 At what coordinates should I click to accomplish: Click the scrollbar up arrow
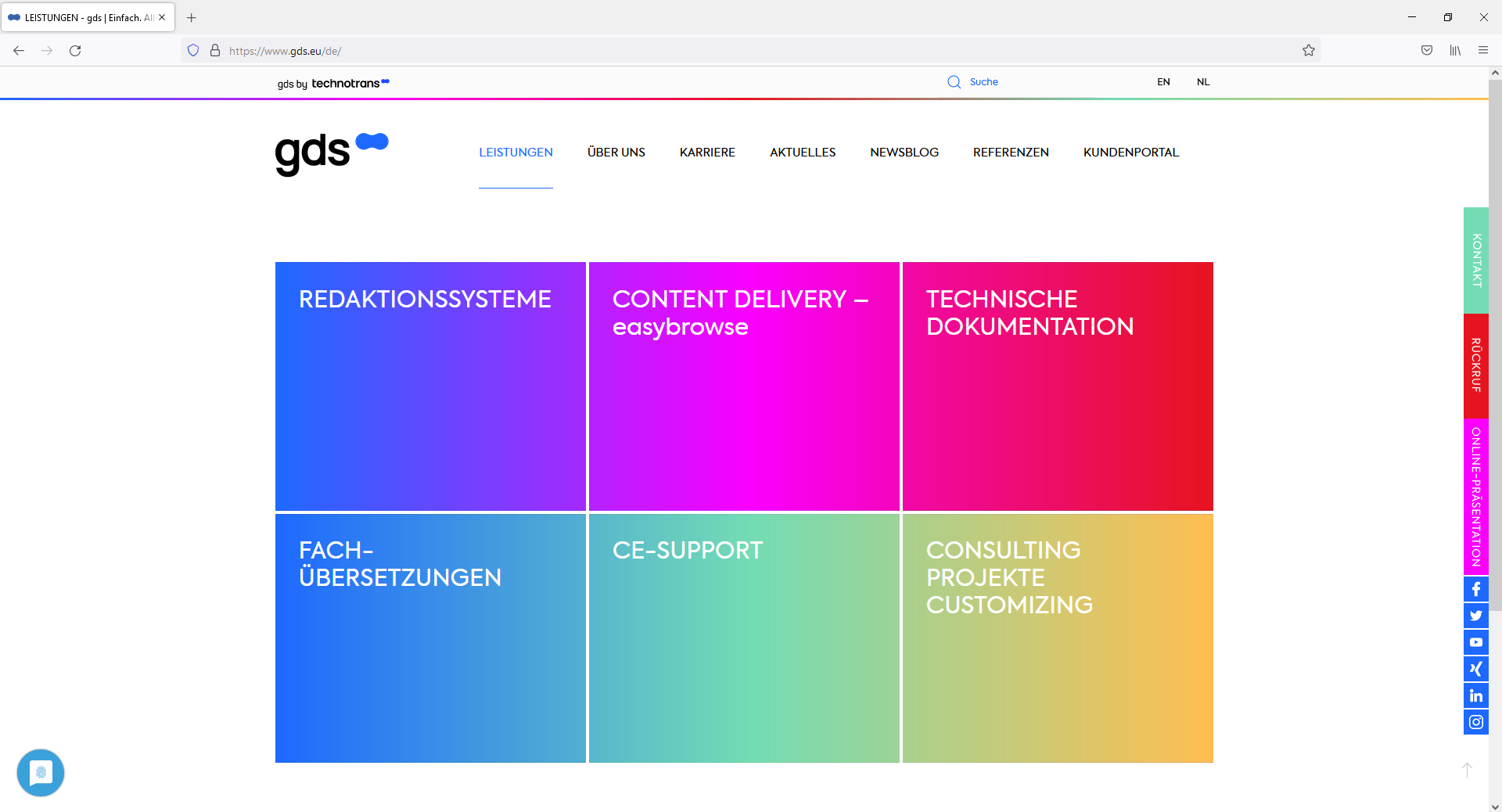point(1495,73)
